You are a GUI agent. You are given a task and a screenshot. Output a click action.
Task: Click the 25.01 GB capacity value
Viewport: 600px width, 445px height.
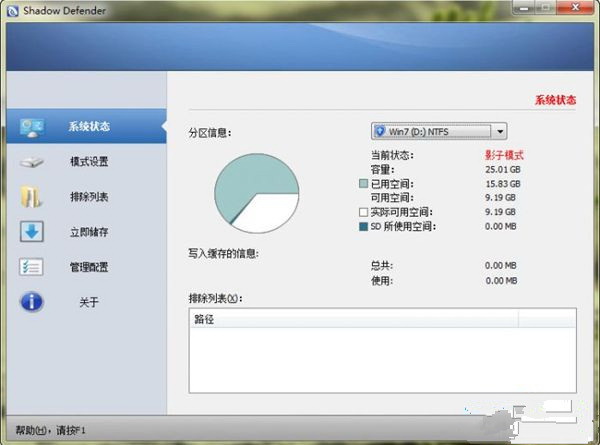[503, 170]
